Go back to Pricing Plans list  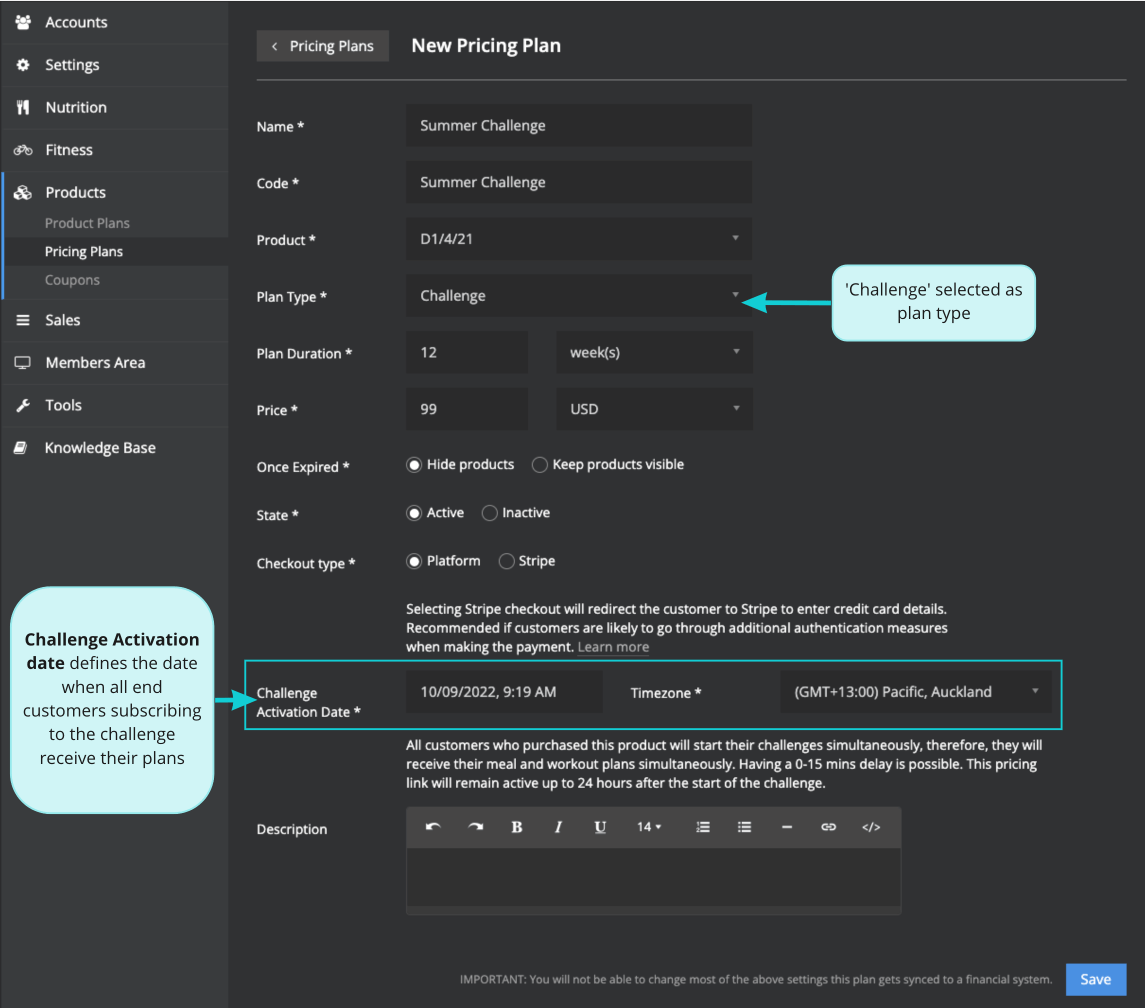coord(322,46)
